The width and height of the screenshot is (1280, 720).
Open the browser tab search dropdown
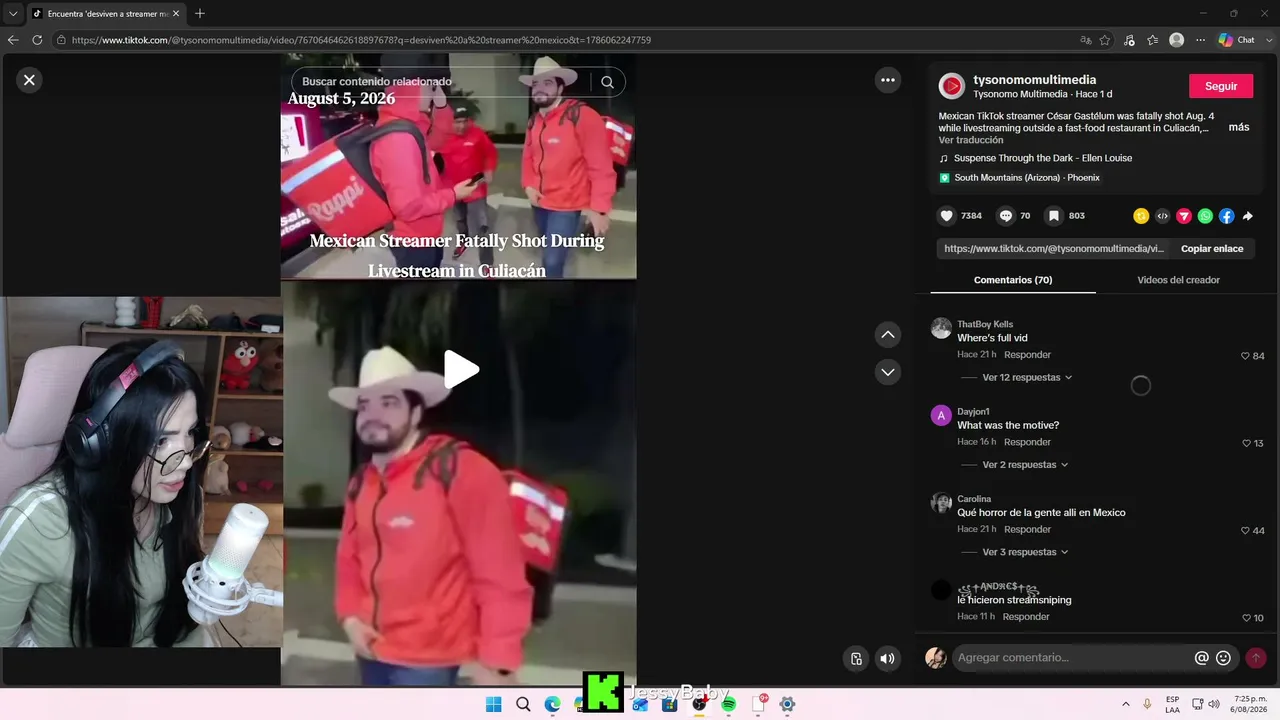[x=13, y=14]
